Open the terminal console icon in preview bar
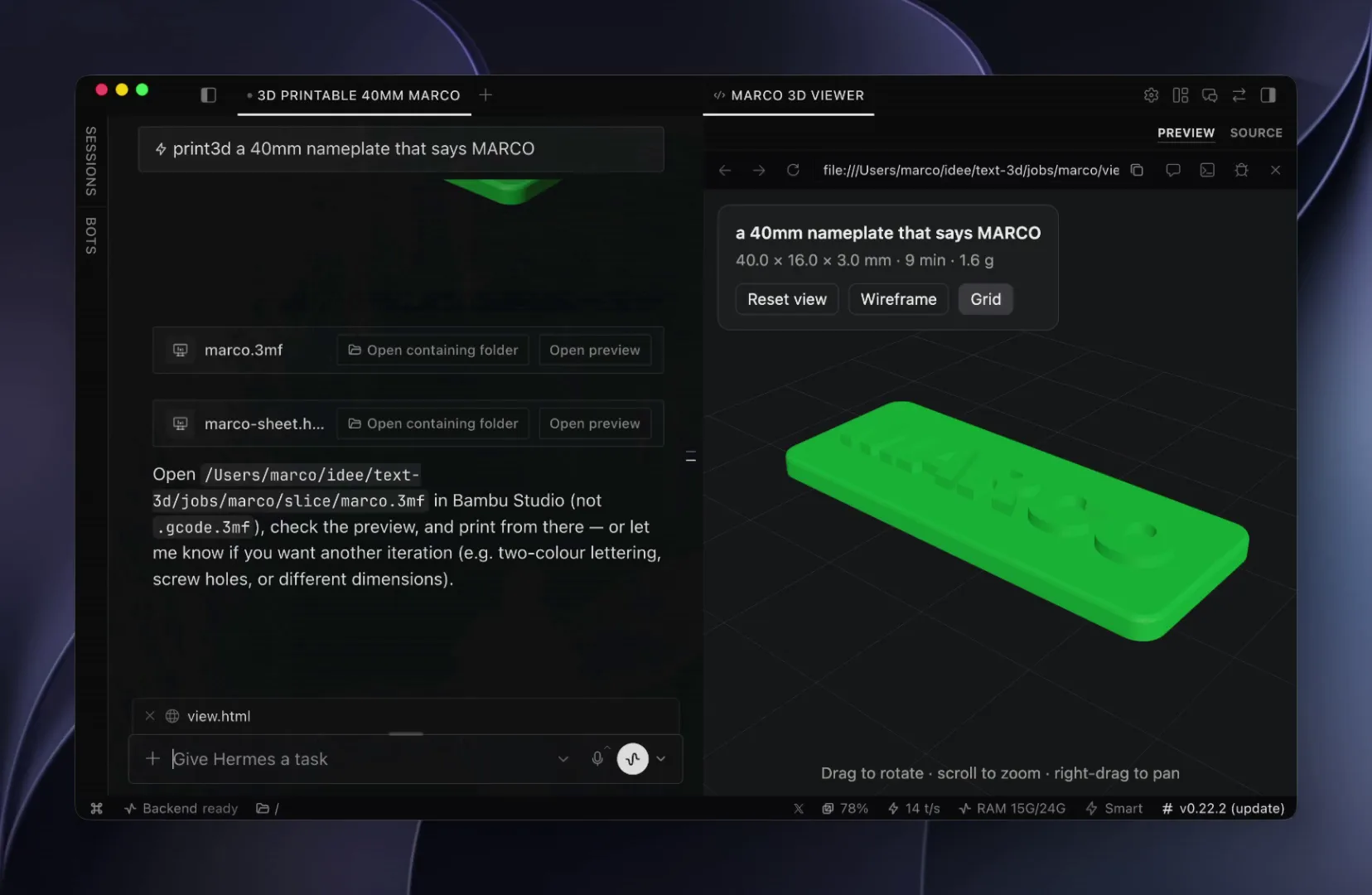1372x895 pixels. 1207,170
